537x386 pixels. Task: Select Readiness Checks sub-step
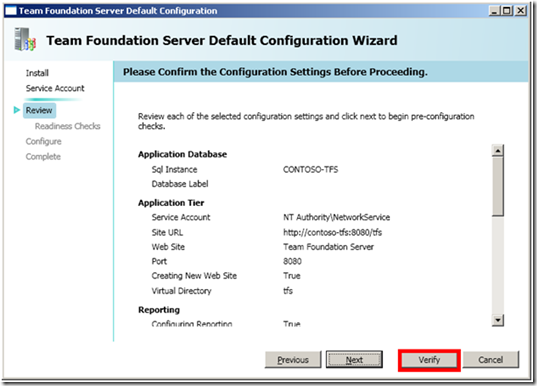(67, 126)
